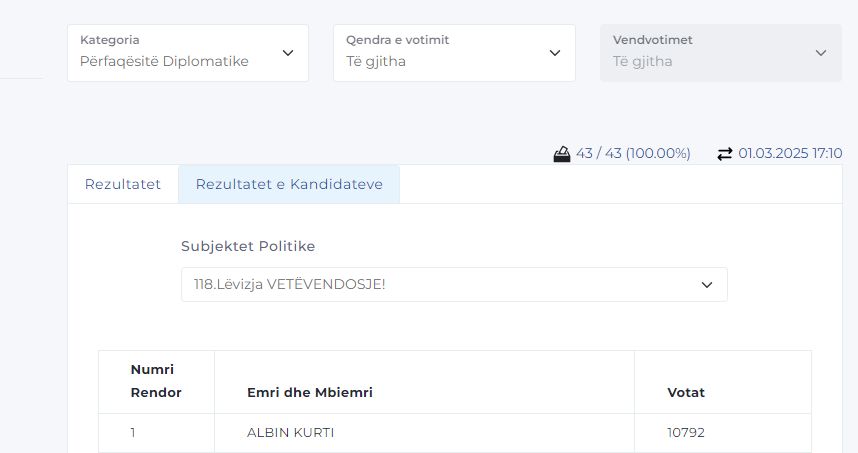Switch to the Rezultatet tab
Screen dimensions: 858x453
coord(123,185)
